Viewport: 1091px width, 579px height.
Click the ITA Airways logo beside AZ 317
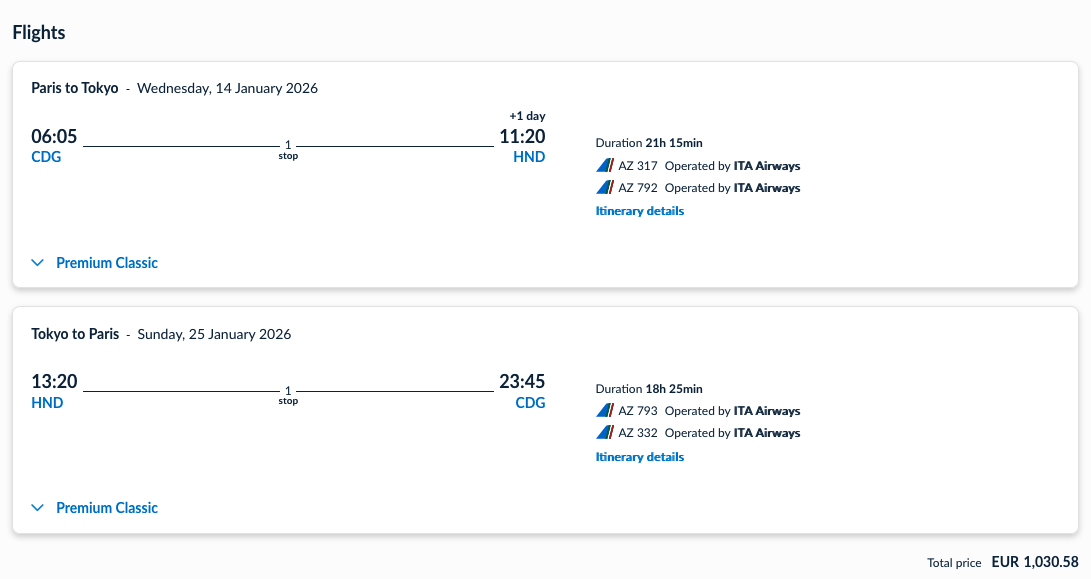[x=604, y=166]
